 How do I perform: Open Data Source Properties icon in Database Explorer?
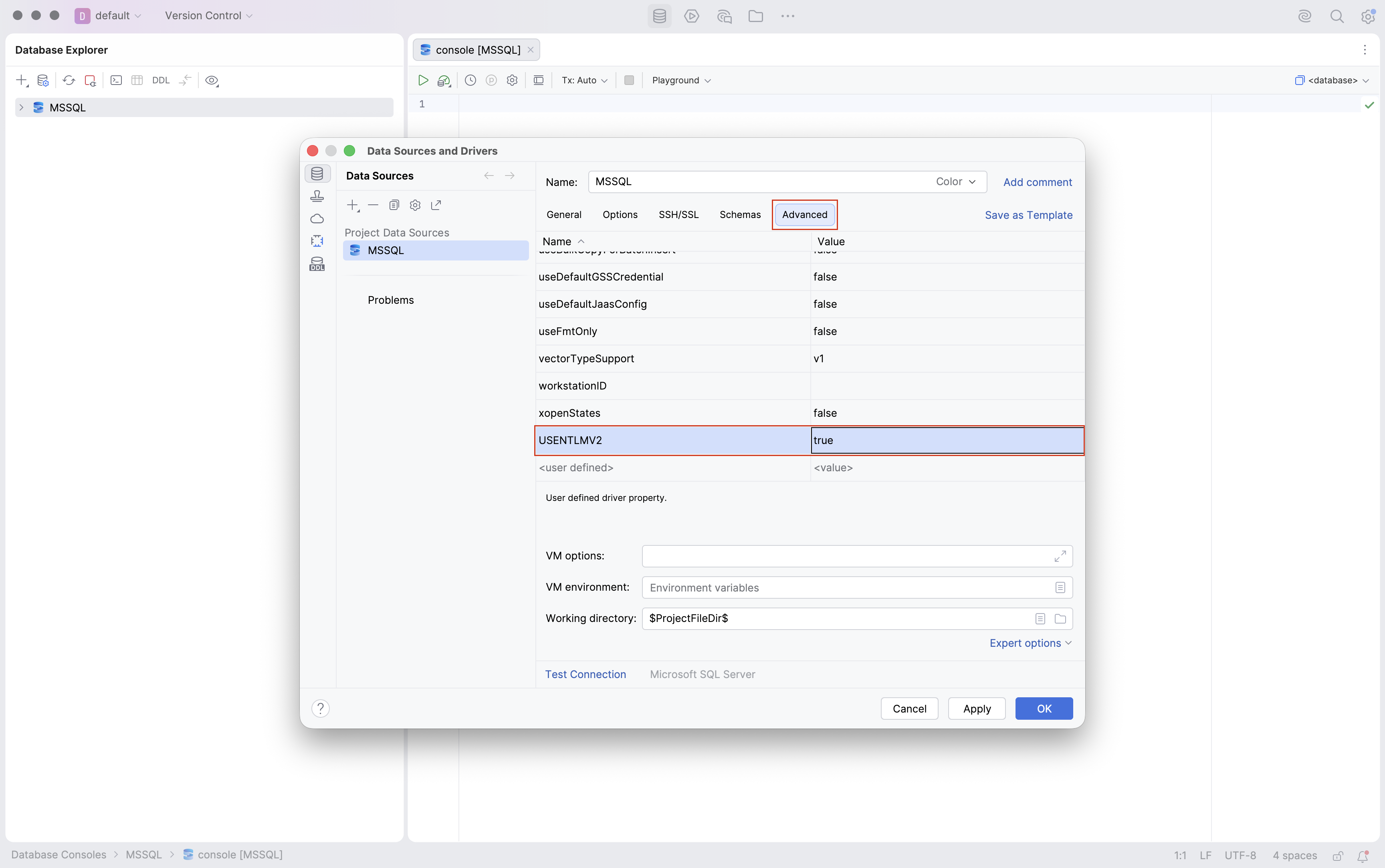click(x=43, y=81)
